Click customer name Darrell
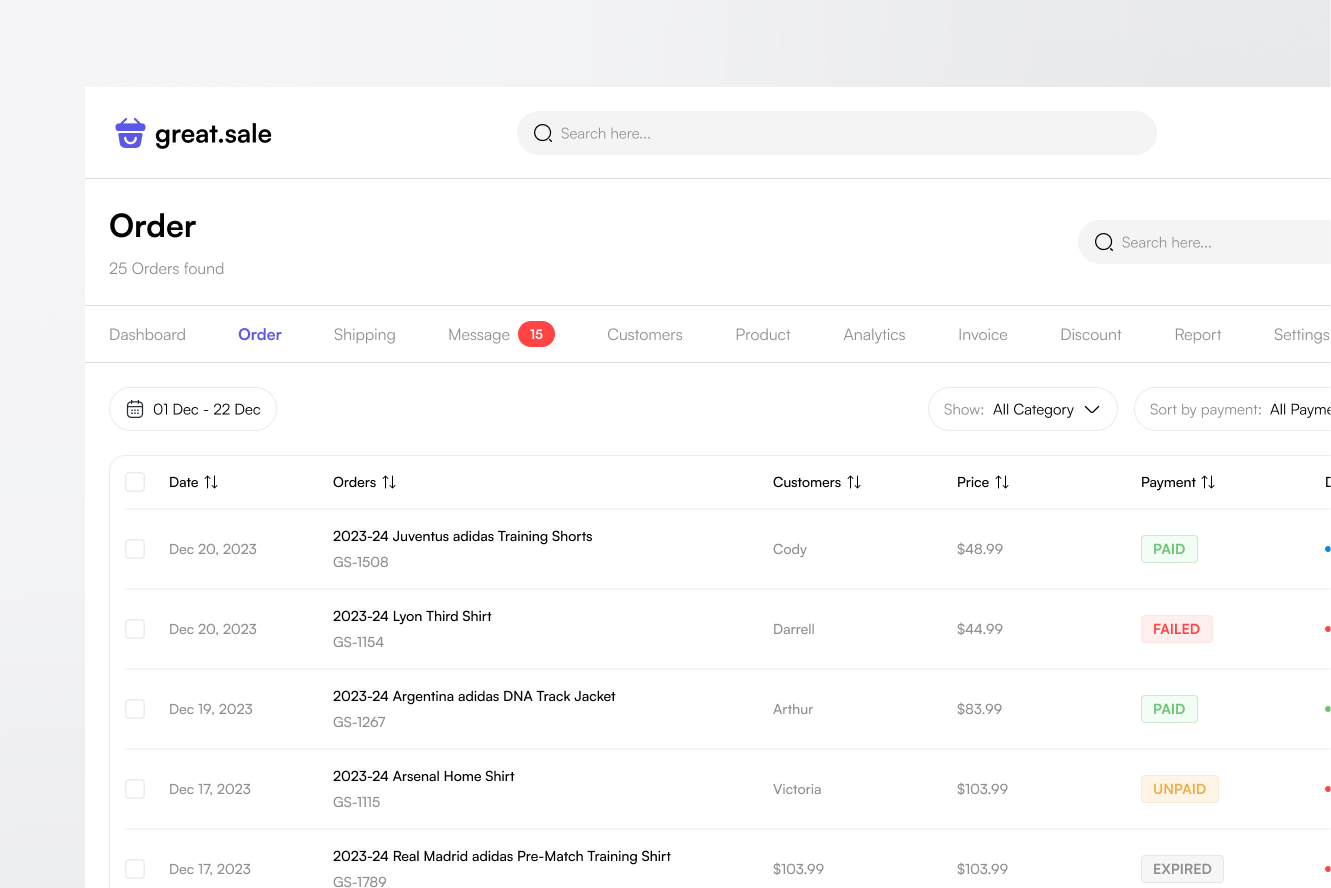This screenshot has height=888, width=1331. [x=794, y=629]
